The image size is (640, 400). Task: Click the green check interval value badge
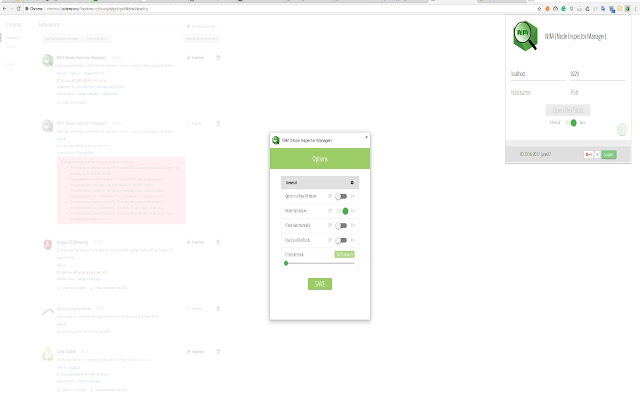coord(344,254)
